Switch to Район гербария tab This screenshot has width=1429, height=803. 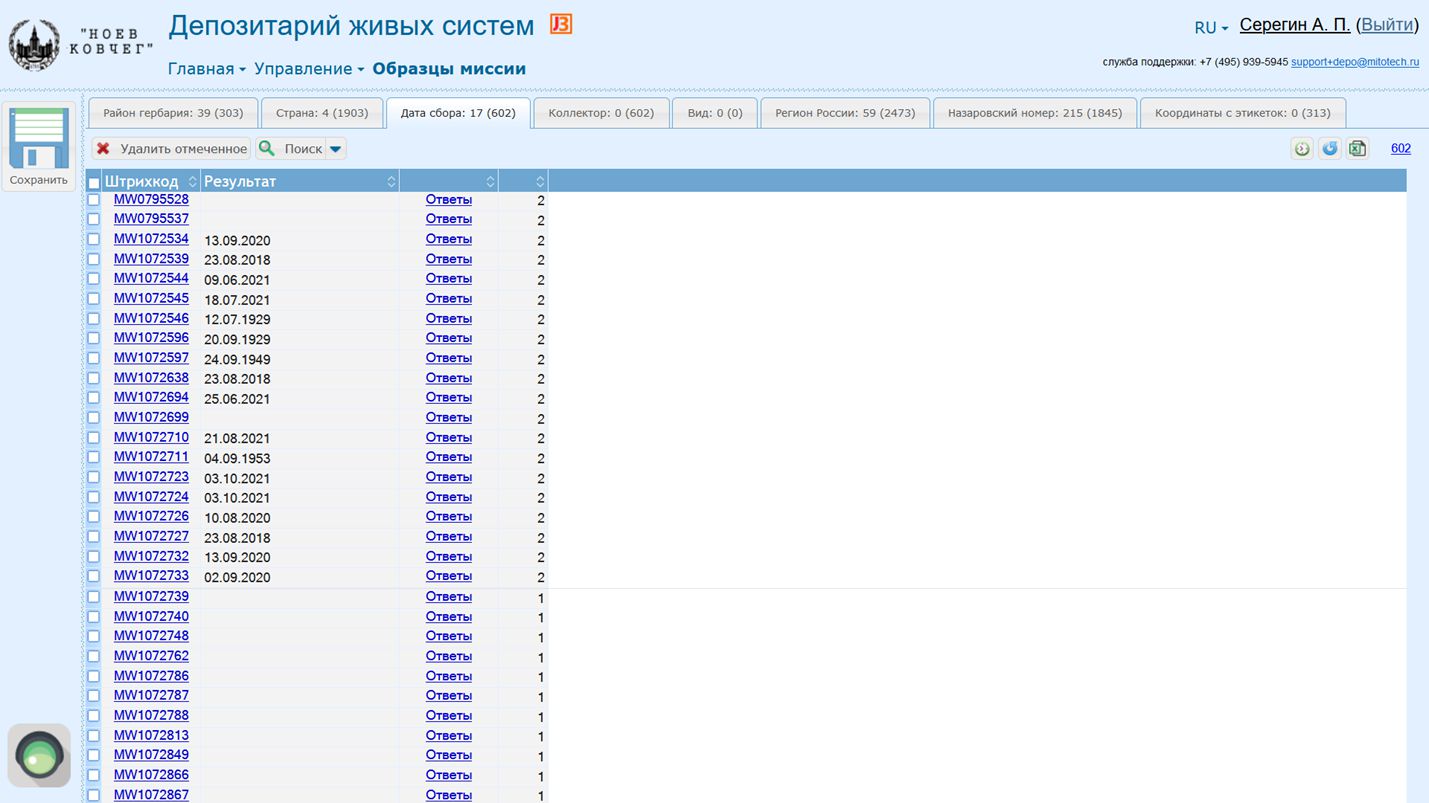click(173, 113)
